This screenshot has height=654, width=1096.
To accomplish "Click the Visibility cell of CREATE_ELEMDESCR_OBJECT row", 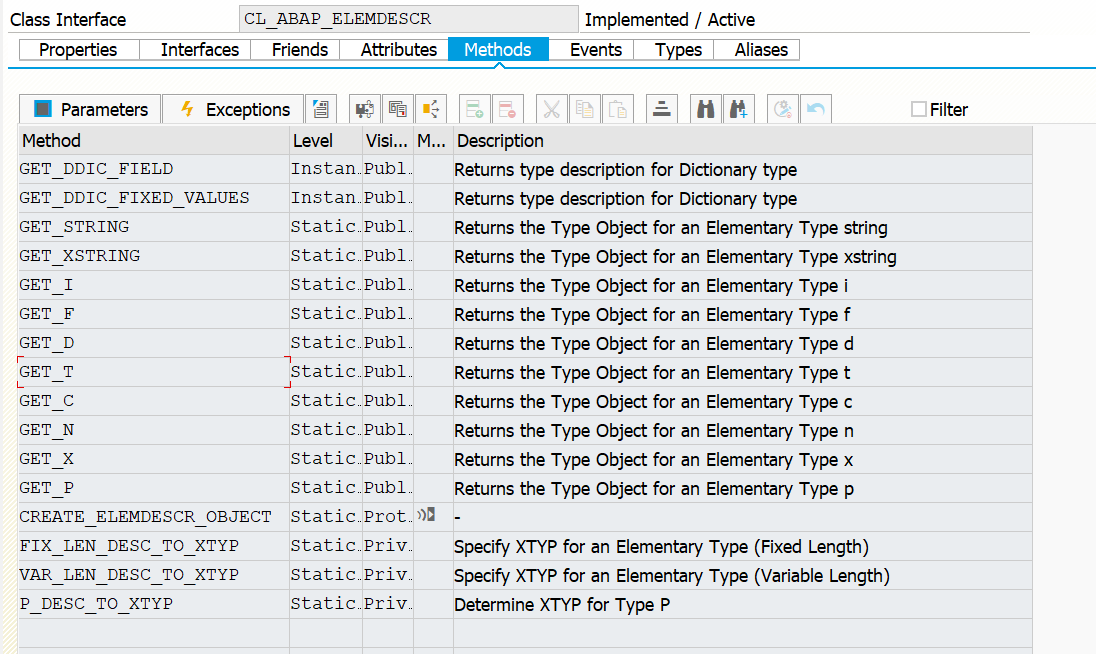I will [x=388, y=517].
